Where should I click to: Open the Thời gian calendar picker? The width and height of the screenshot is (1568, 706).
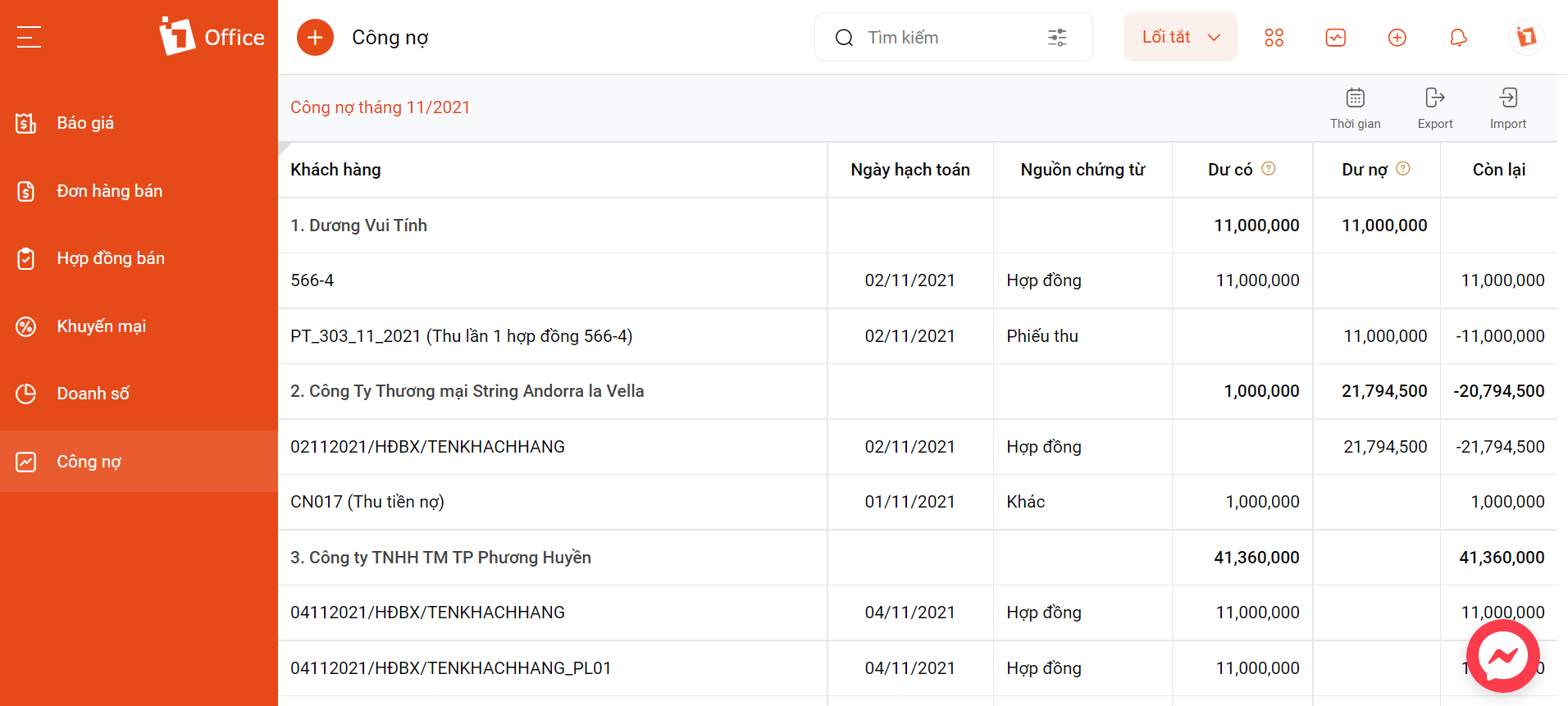tap(1355, 108)
